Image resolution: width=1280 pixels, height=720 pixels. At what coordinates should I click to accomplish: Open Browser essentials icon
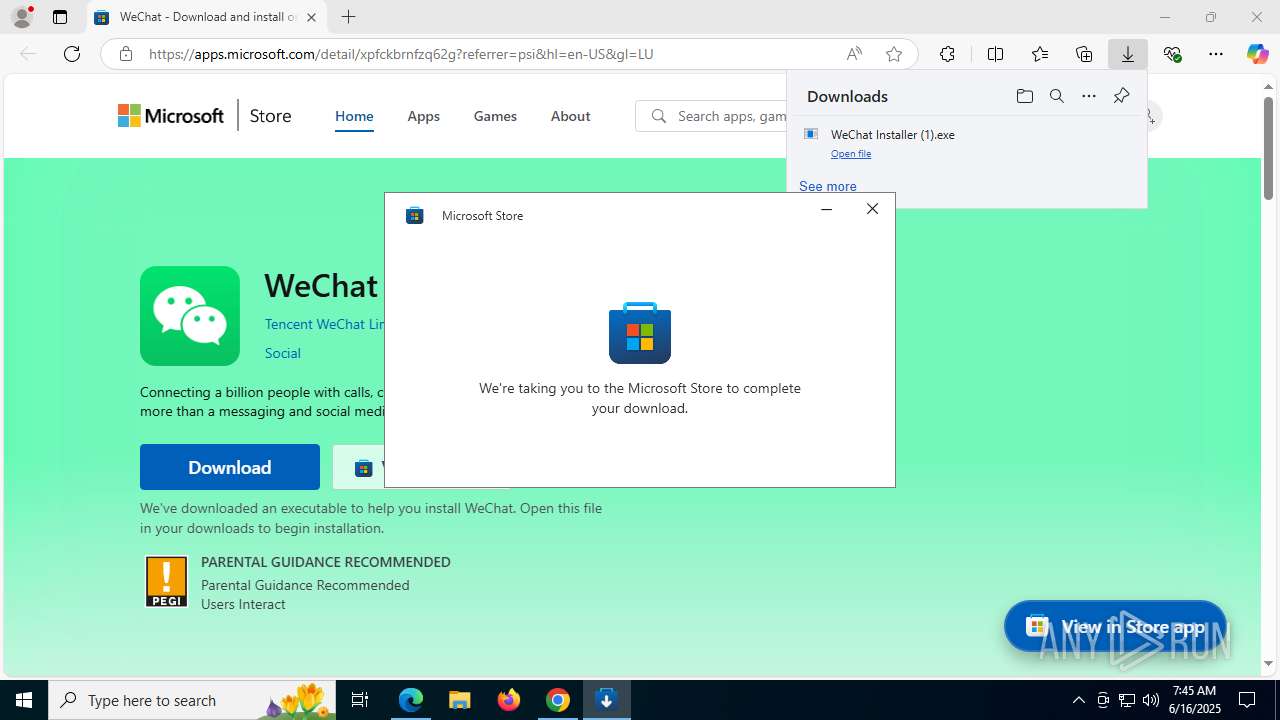point(1172,54)
